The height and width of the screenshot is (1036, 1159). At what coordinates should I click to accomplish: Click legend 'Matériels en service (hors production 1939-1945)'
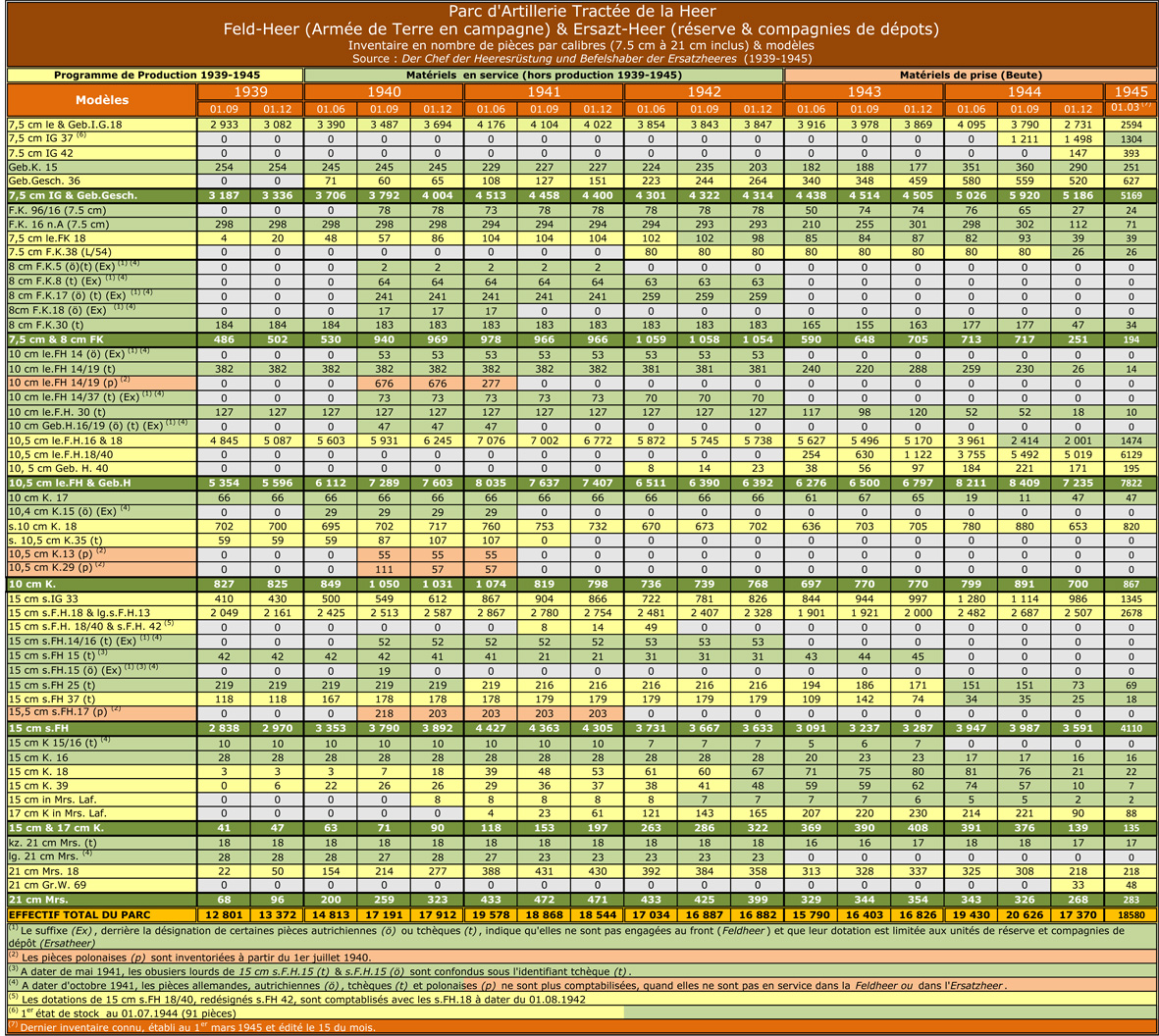(x=544, y=75)
